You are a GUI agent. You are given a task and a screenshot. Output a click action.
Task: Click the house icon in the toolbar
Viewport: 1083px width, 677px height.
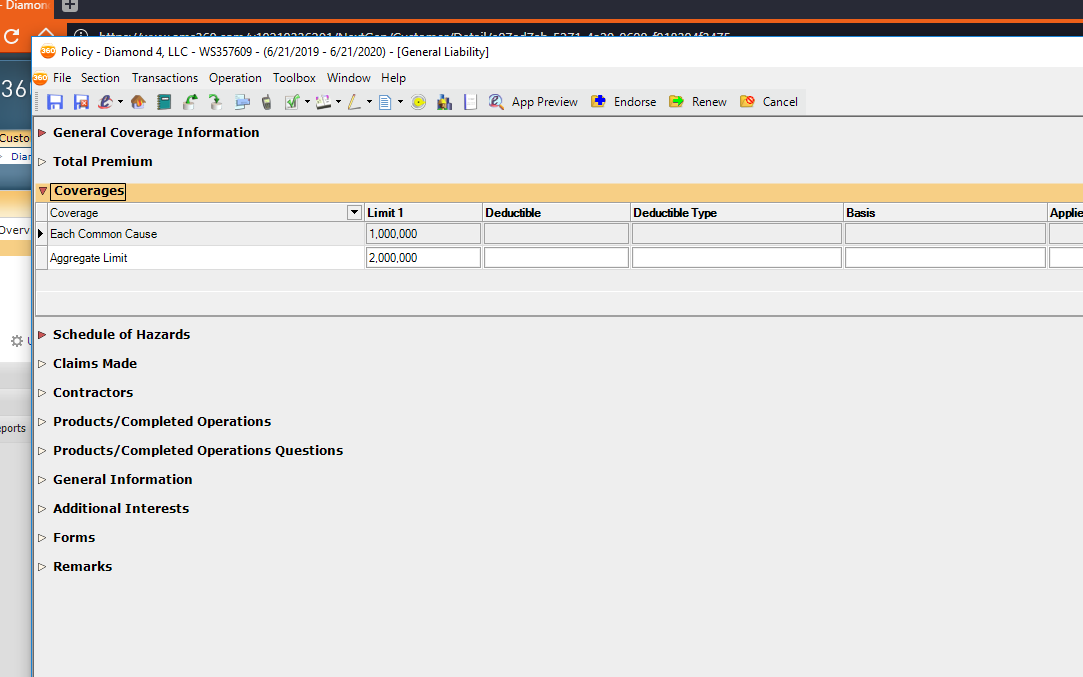click(138, 102)
